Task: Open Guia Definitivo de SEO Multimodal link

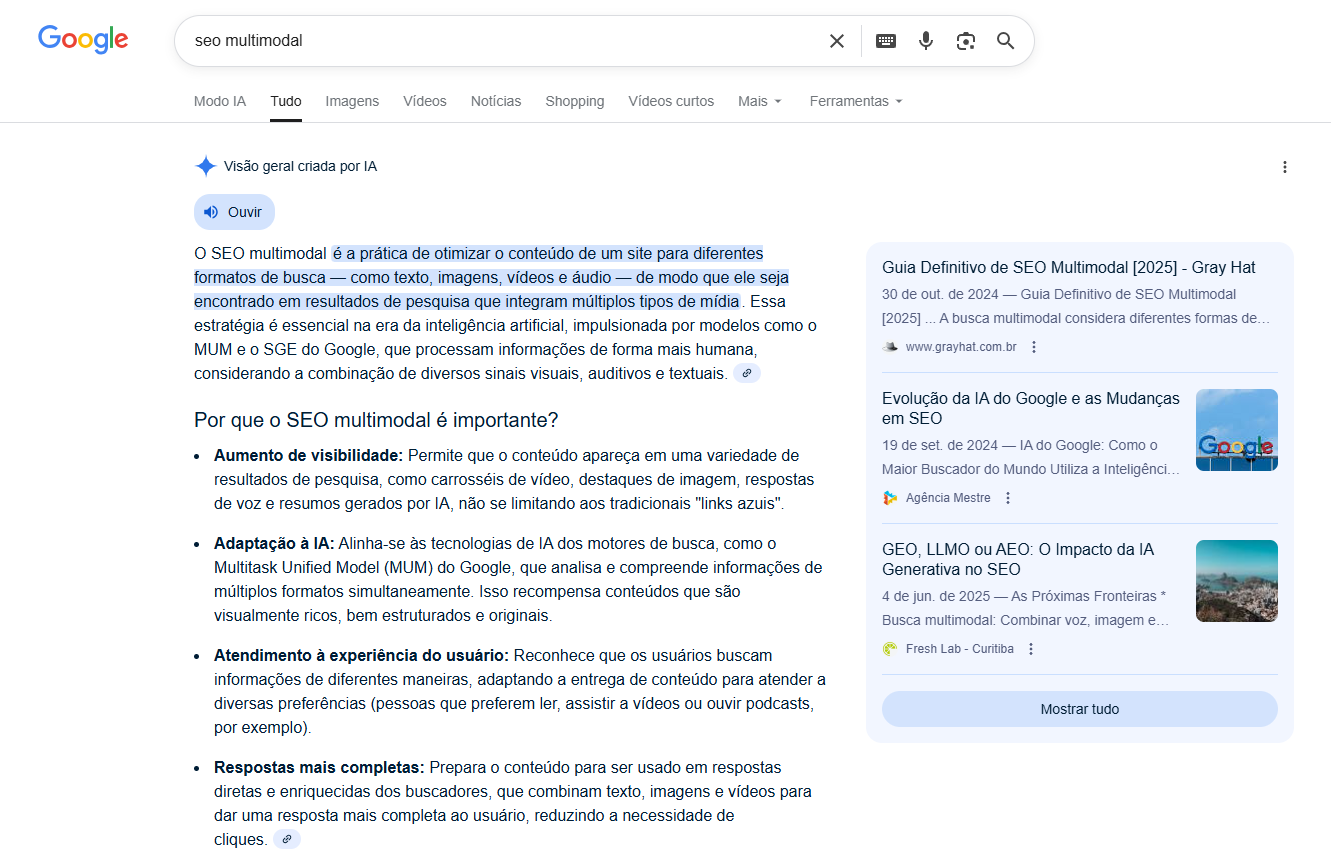Action: 1068,268
